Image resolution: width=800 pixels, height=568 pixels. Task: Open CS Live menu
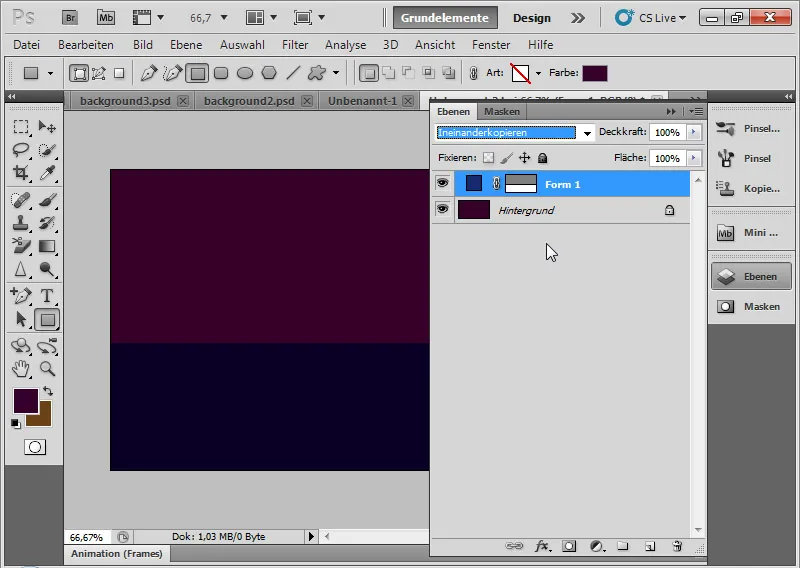pos(651,18)
